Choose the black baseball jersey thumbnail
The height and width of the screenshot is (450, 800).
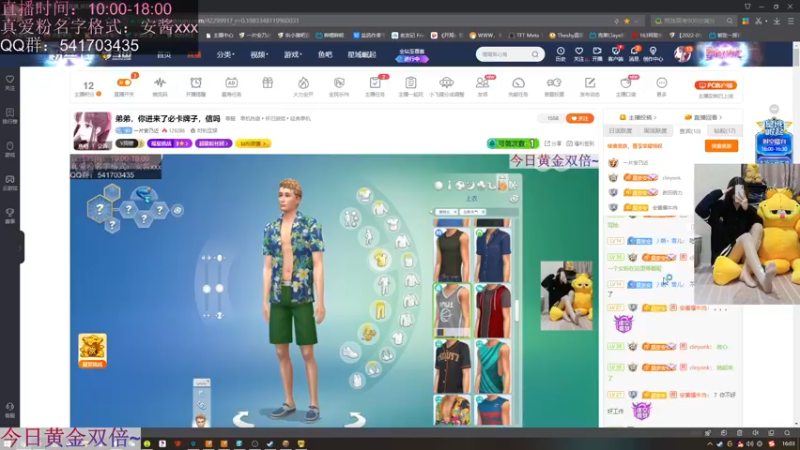(452, 366)
